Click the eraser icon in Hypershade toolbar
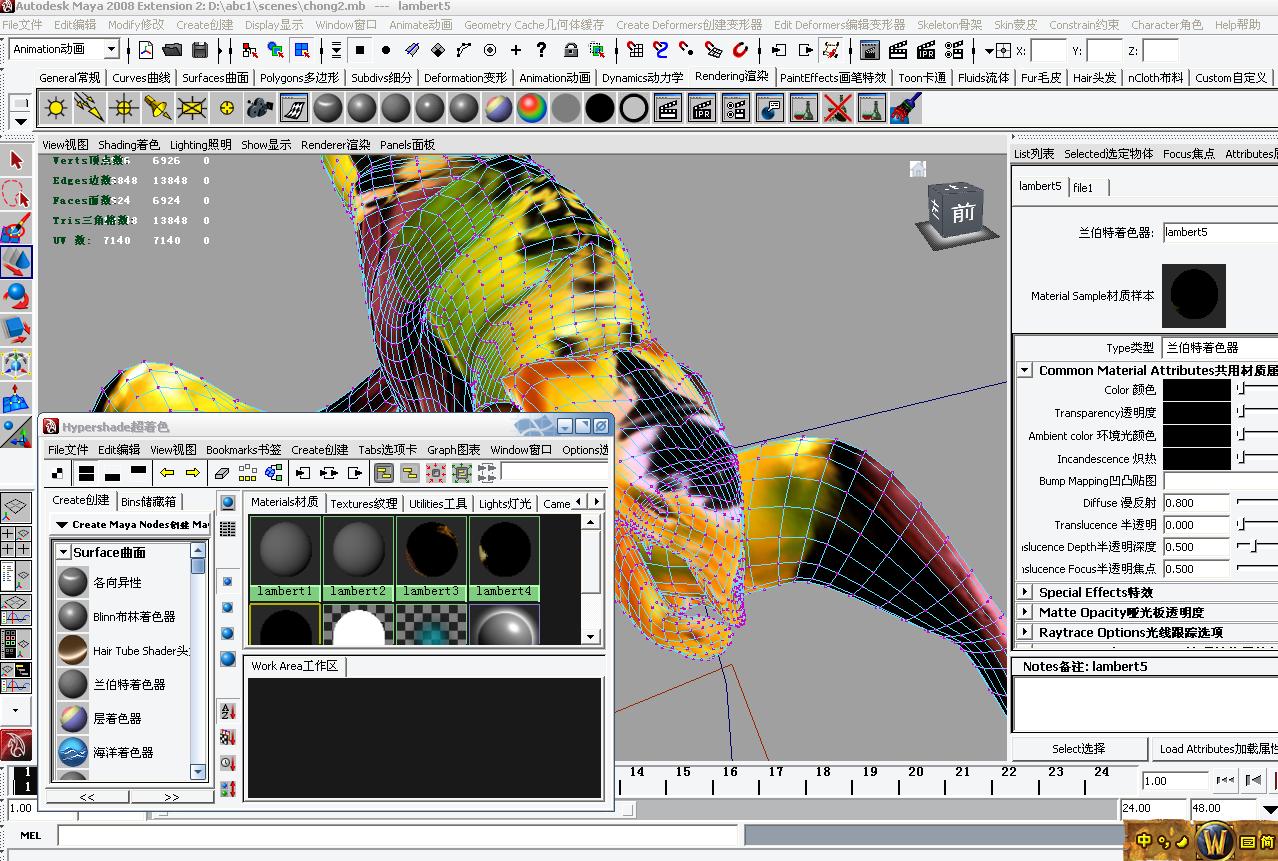The image size is (1278, 861). coord(222,473)
